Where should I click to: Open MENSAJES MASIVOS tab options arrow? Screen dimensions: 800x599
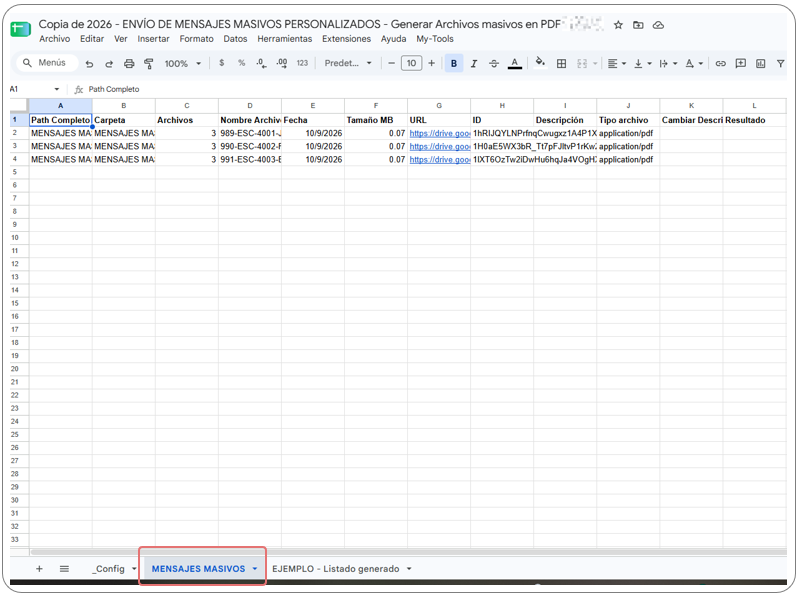point(255,568)
